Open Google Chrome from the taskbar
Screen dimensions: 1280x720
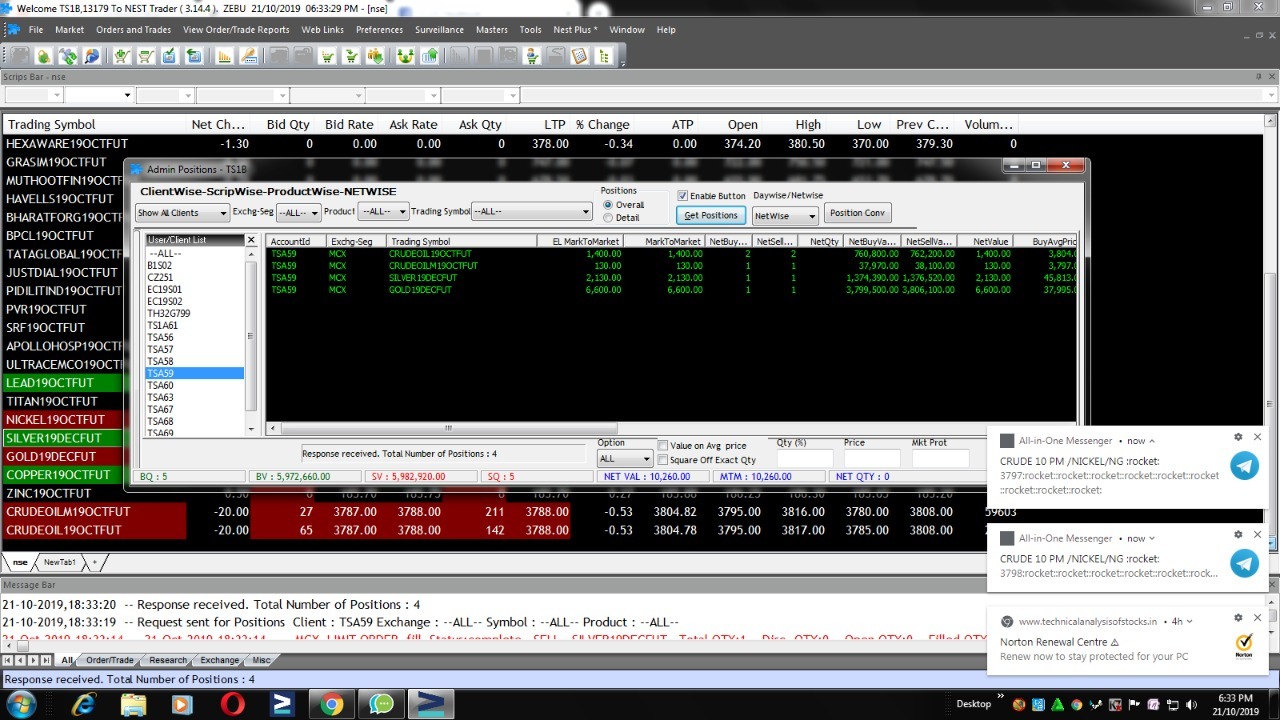pos(331,704)
